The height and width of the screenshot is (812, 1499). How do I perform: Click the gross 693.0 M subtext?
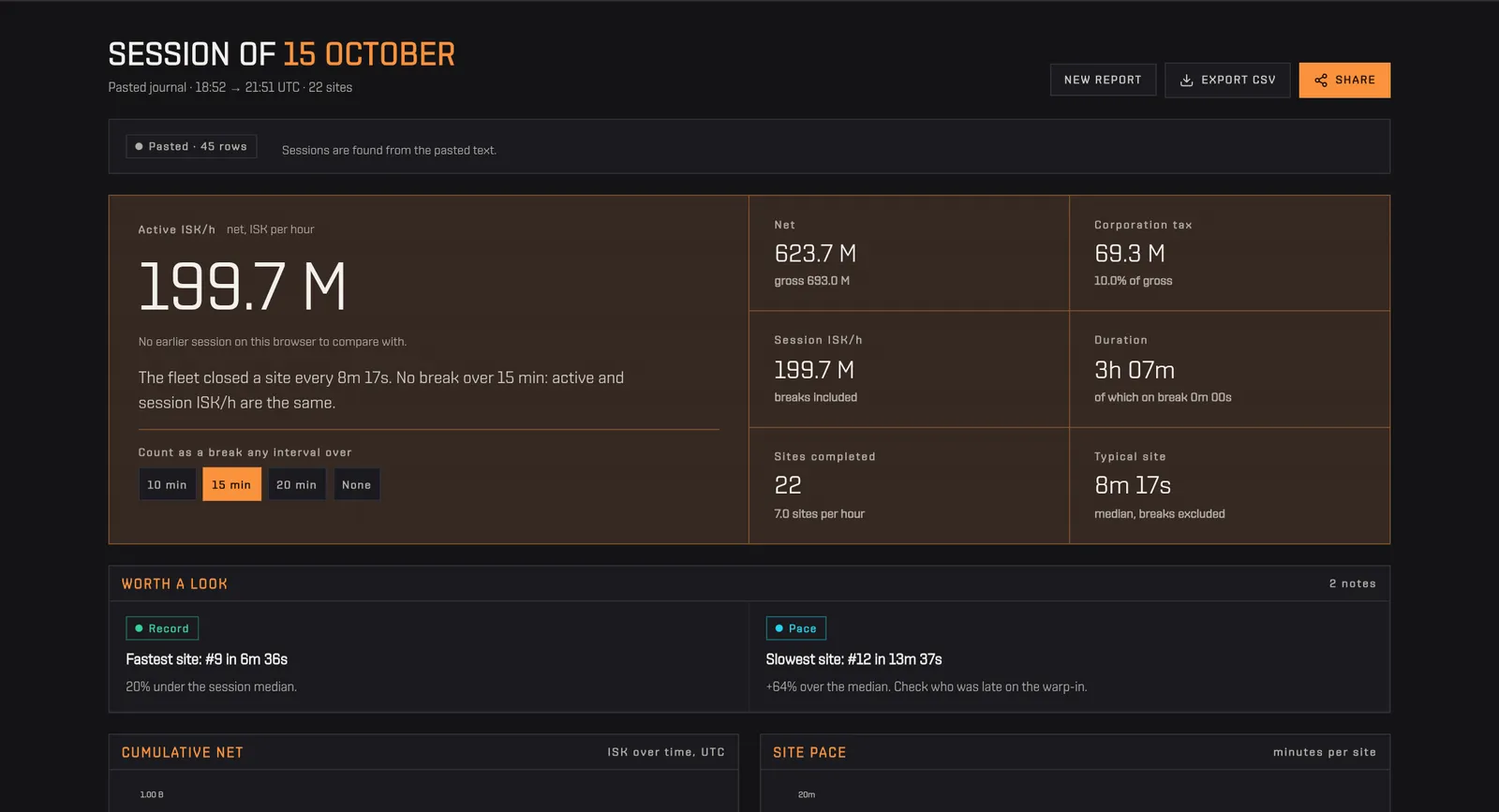[812, 281]
